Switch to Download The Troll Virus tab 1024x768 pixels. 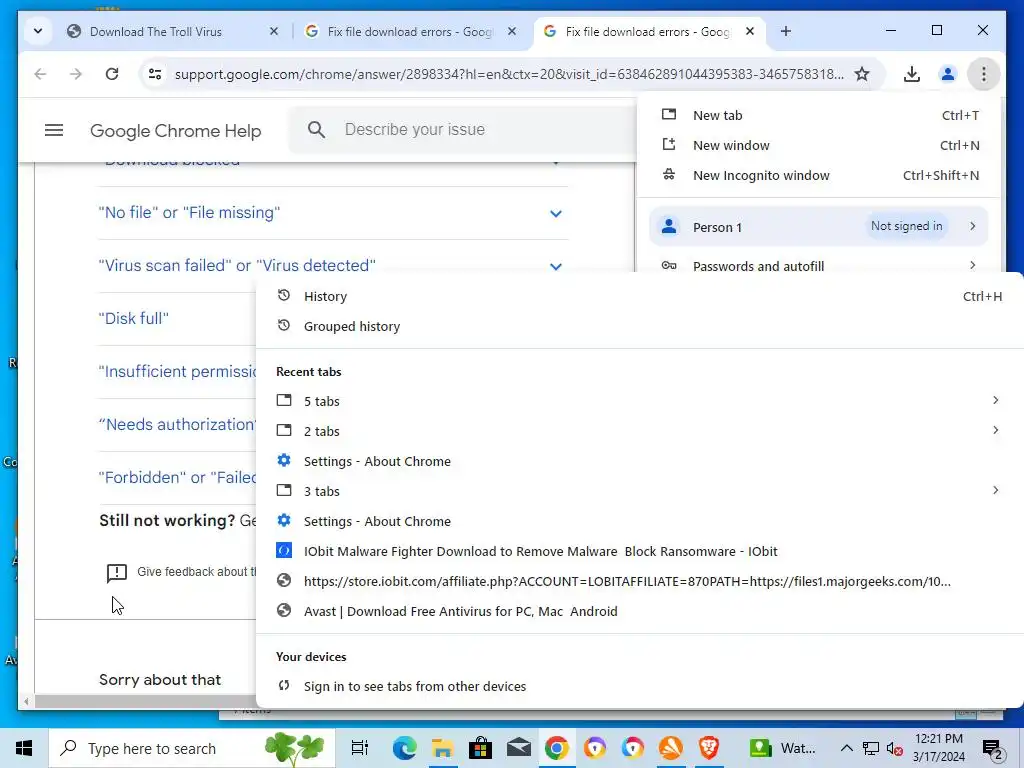tap(155, 31)
